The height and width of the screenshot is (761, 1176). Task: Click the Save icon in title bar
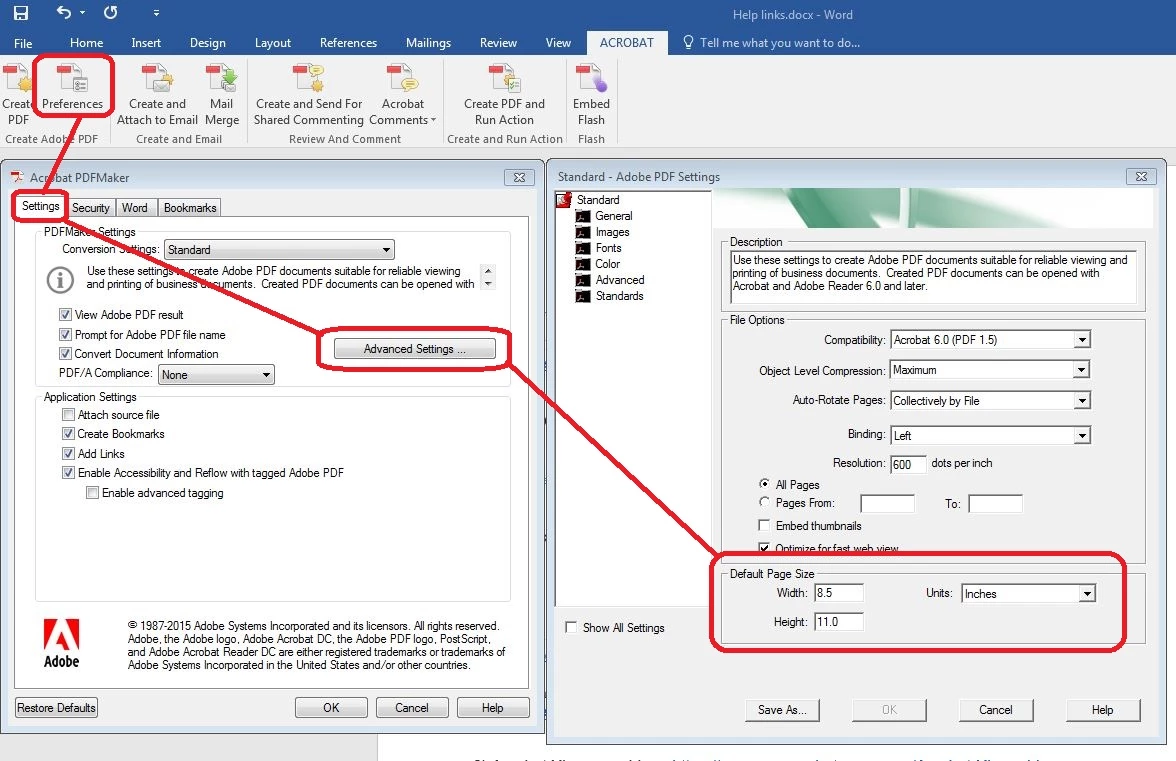coord(20,13)
